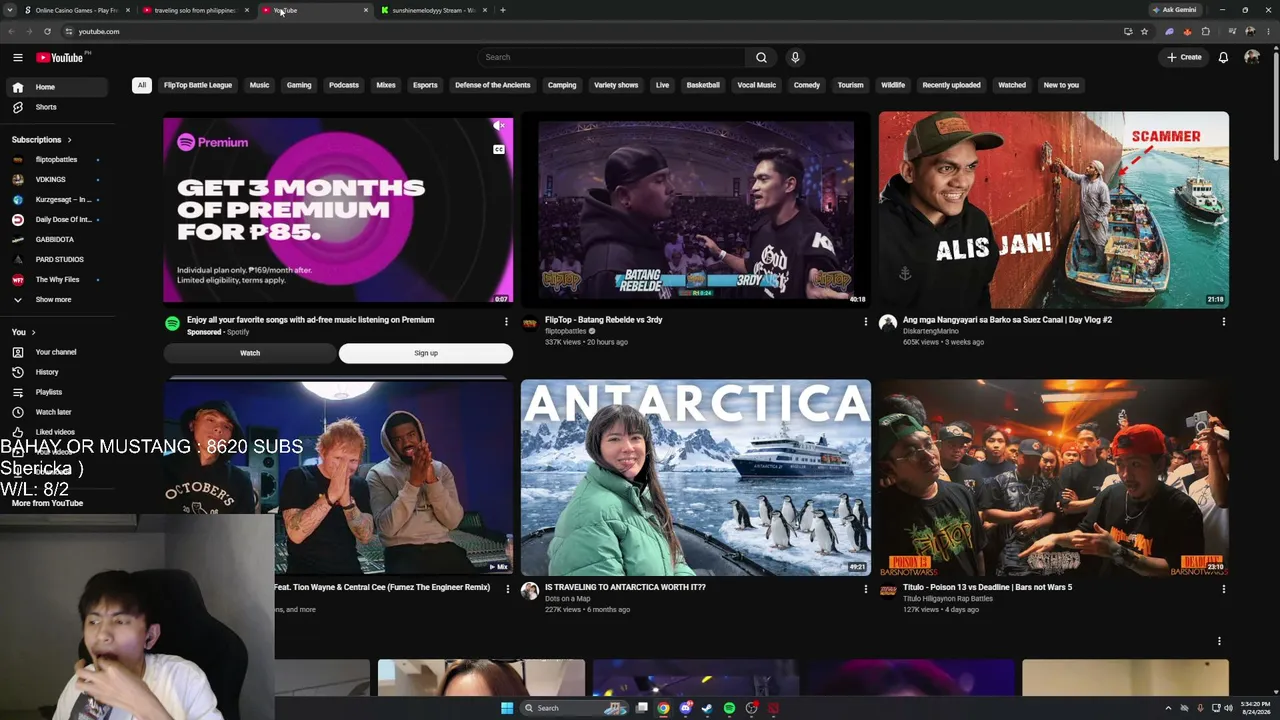Open the Chrome three-dot menu
1280x720 pixels.
pyautogui.click(x=1268, y=31)
